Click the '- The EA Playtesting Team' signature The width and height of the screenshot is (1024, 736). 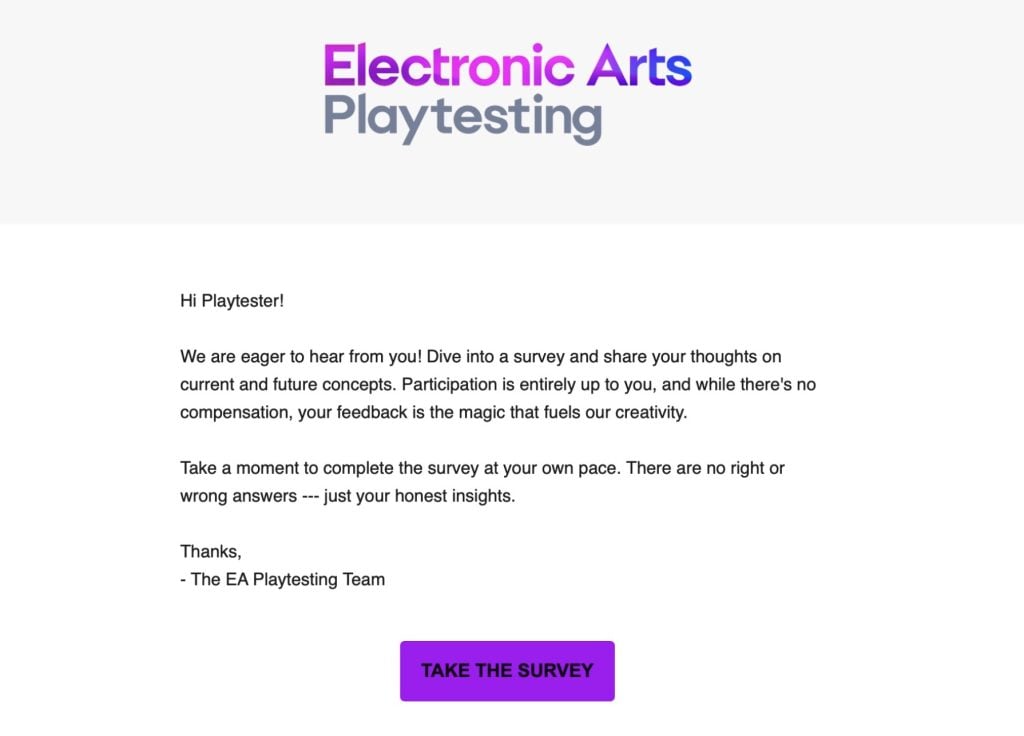pos(282,578)
